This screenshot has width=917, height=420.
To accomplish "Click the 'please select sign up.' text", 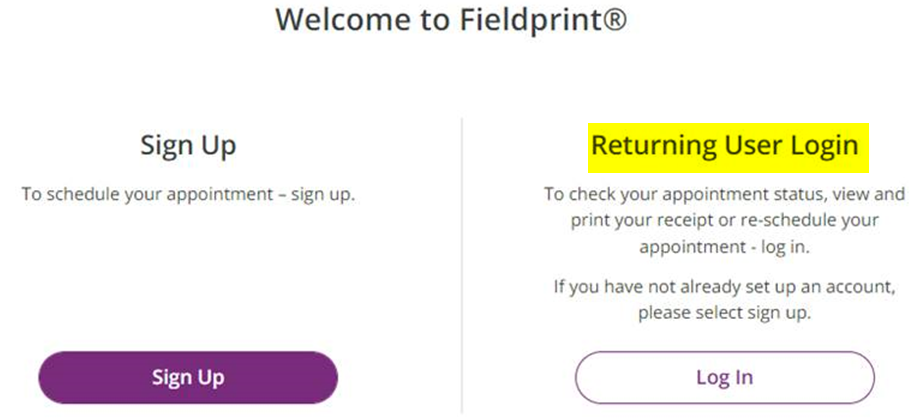I will pos(724,313).
